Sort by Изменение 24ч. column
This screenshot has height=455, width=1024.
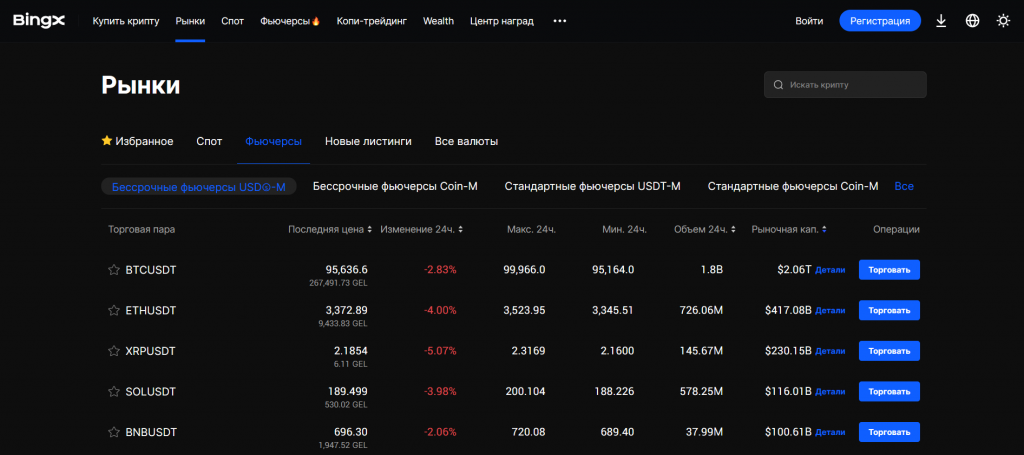pos(422,229)
